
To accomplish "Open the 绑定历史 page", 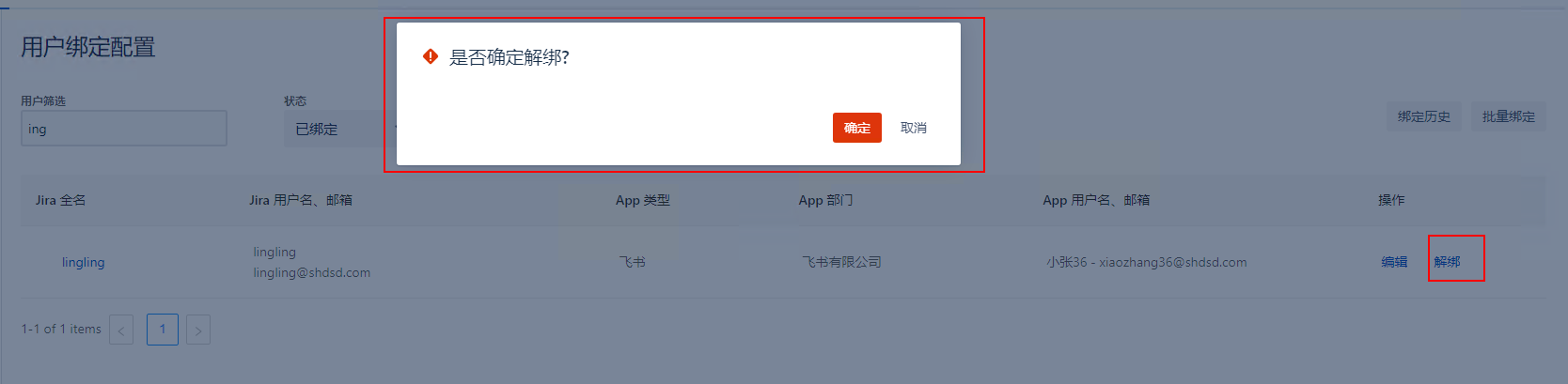I will point(1423,116).
